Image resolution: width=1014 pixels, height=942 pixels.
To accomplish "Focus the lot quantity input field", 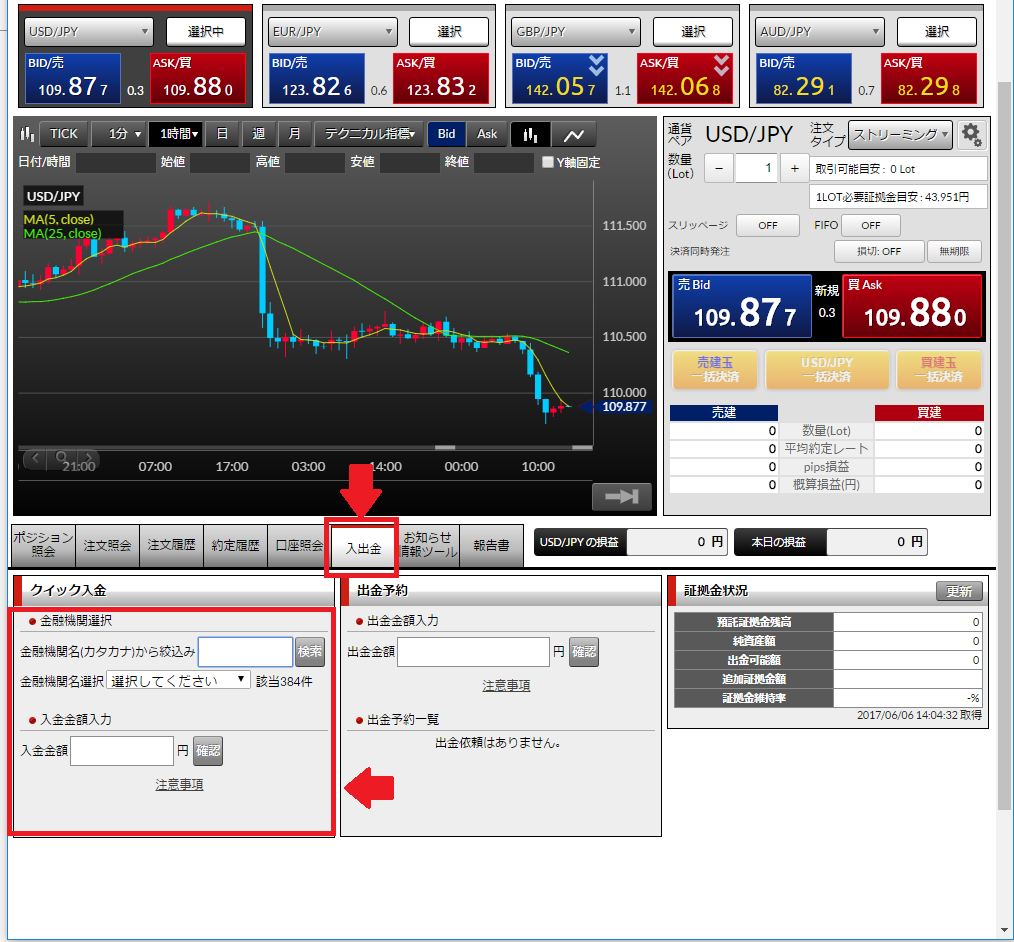I will (x=756, y=169).
